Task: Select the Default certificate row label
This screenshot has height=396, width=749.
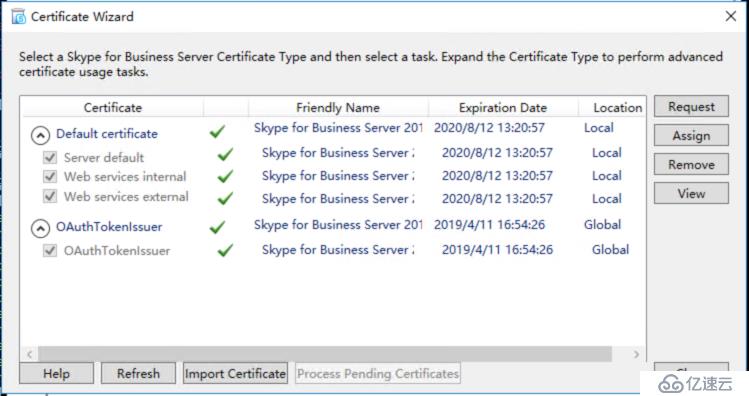Action: (x=107, y=134)
